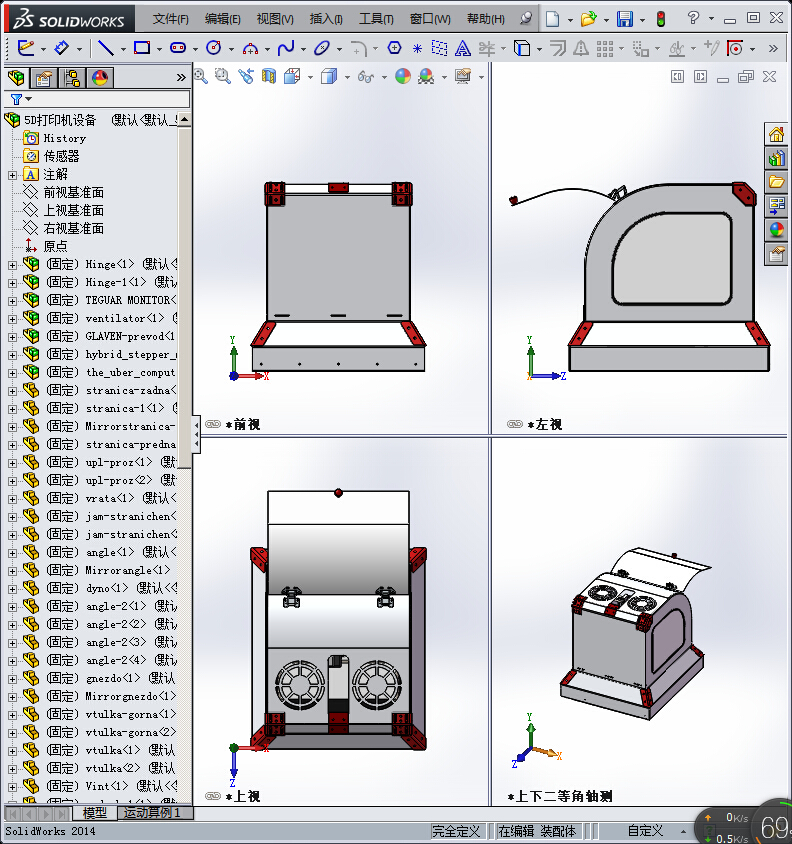Open the 插入(I) menu

[326, 19]
